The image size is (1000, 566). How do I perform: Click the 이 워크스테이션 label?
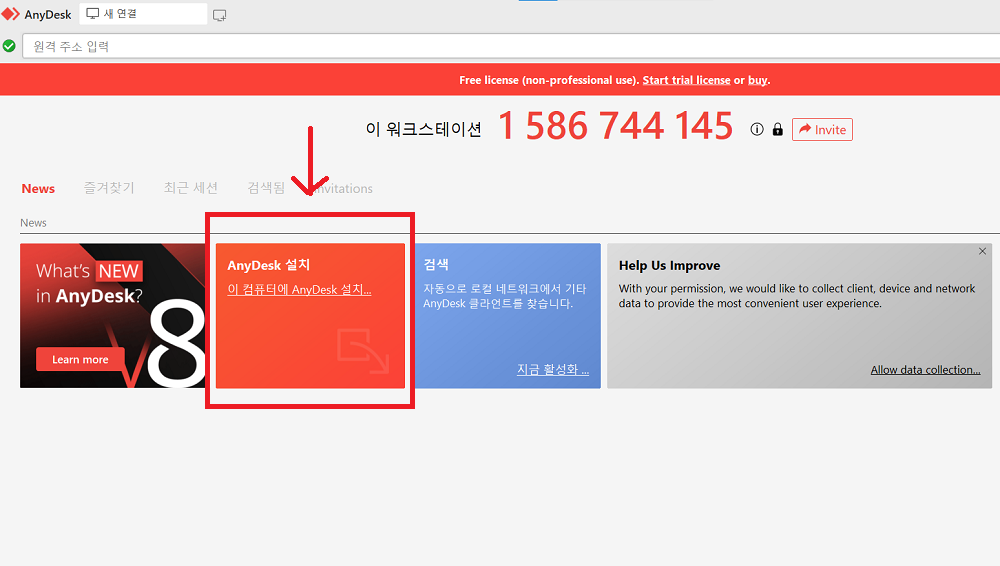point(423,130)
